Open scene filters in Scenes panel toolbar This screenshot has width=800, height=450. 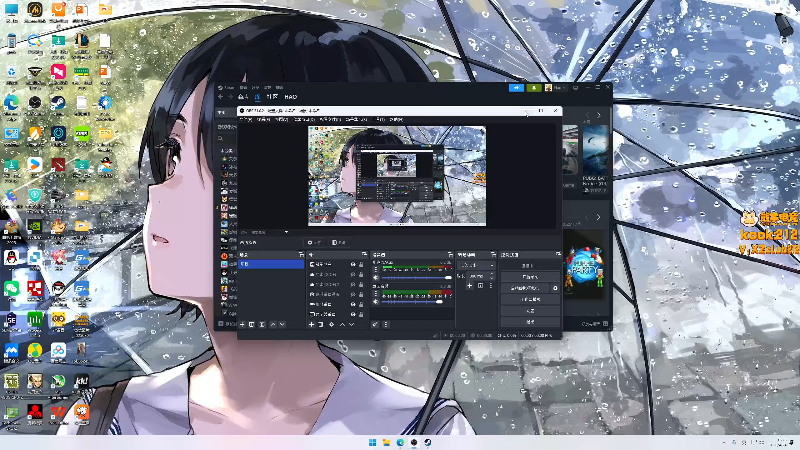coord(262,324)
